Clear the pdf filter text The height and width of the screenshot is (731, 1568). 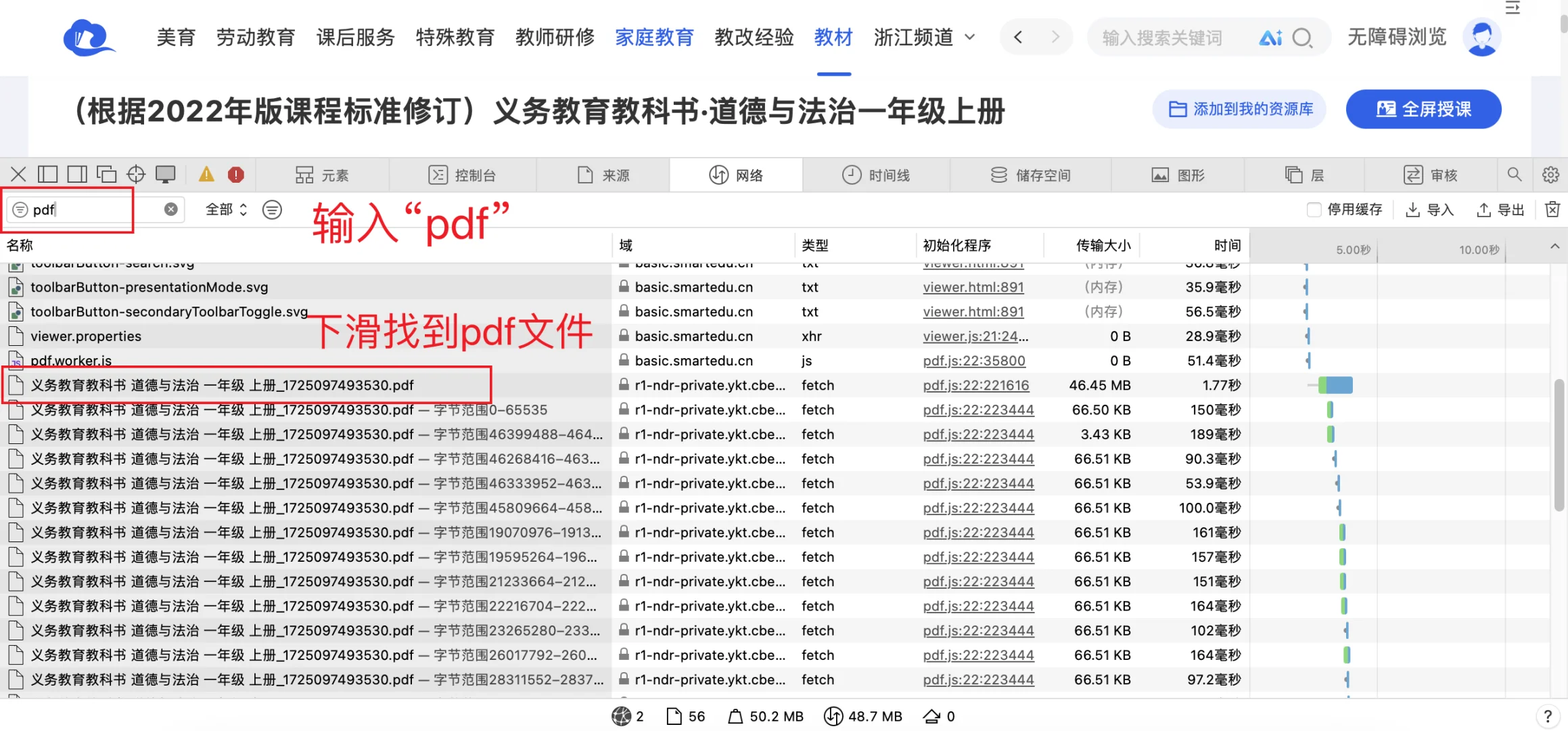point(171,210)
